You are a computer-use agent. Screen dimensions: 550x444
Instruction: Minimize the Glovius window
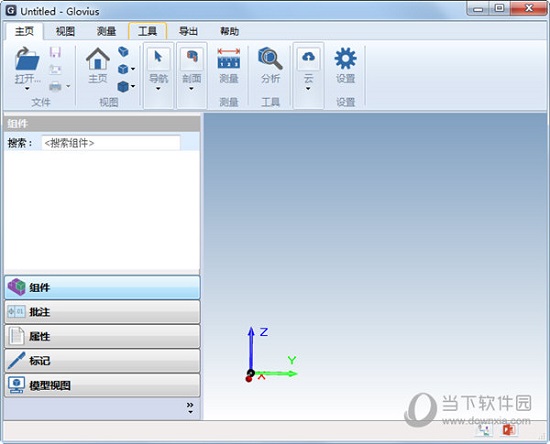[x=478, y=8]
